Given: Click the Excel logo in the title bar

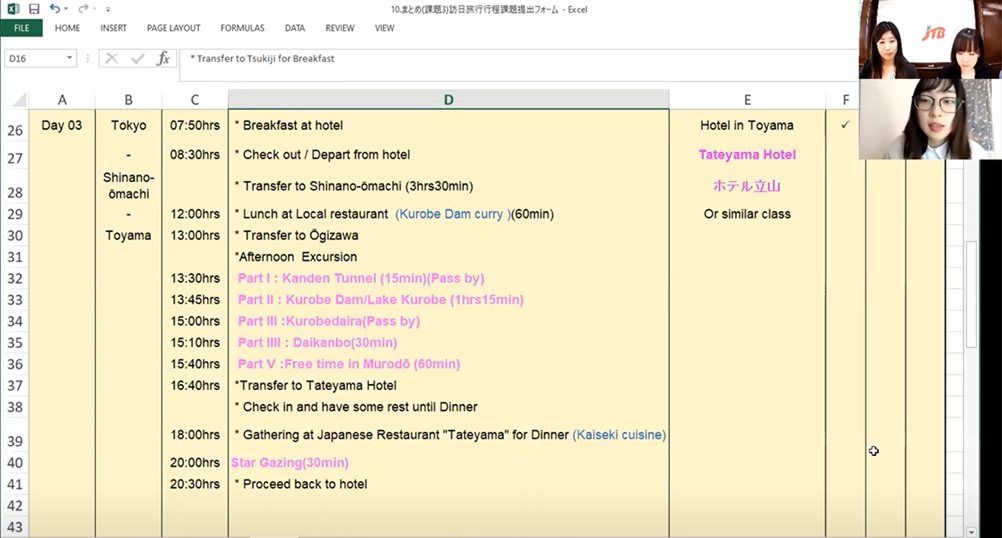Looking at the screenshot, I should coord(12,9).
